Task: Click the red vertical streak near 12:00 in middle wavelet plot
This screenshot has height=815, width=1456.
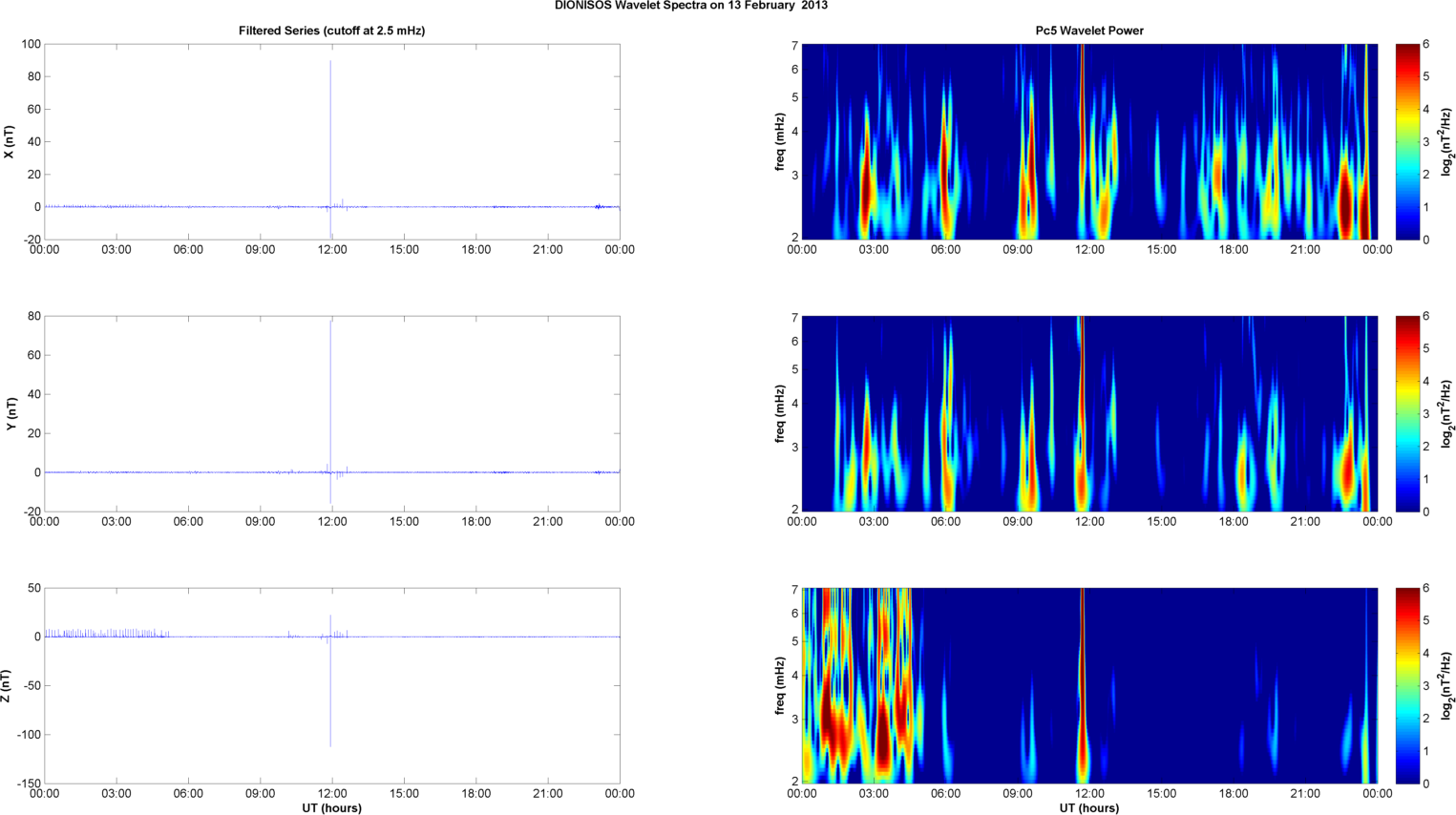Action: point(1082,410)
